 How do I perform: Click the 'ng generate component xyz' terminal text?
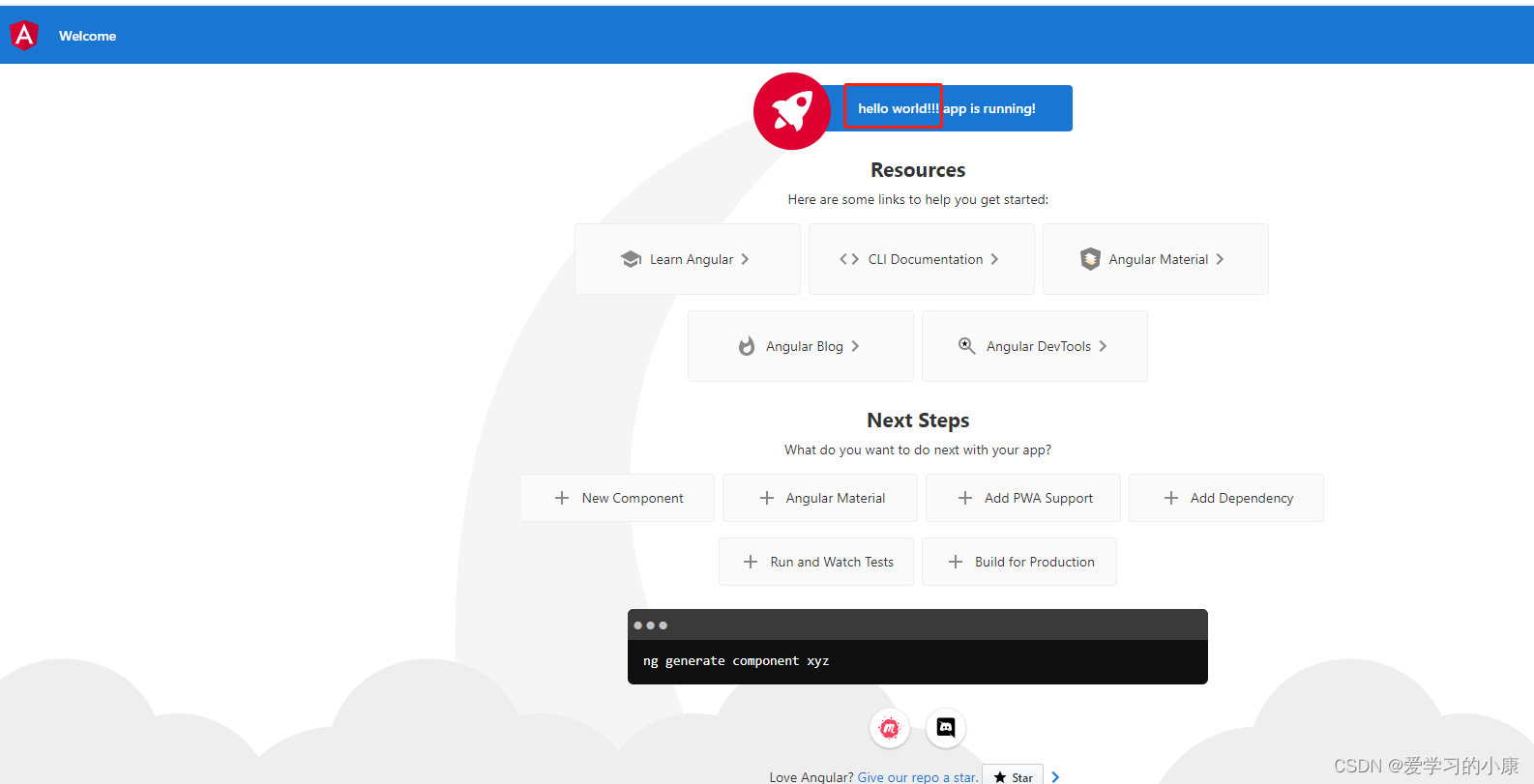[x=736, y=661]
